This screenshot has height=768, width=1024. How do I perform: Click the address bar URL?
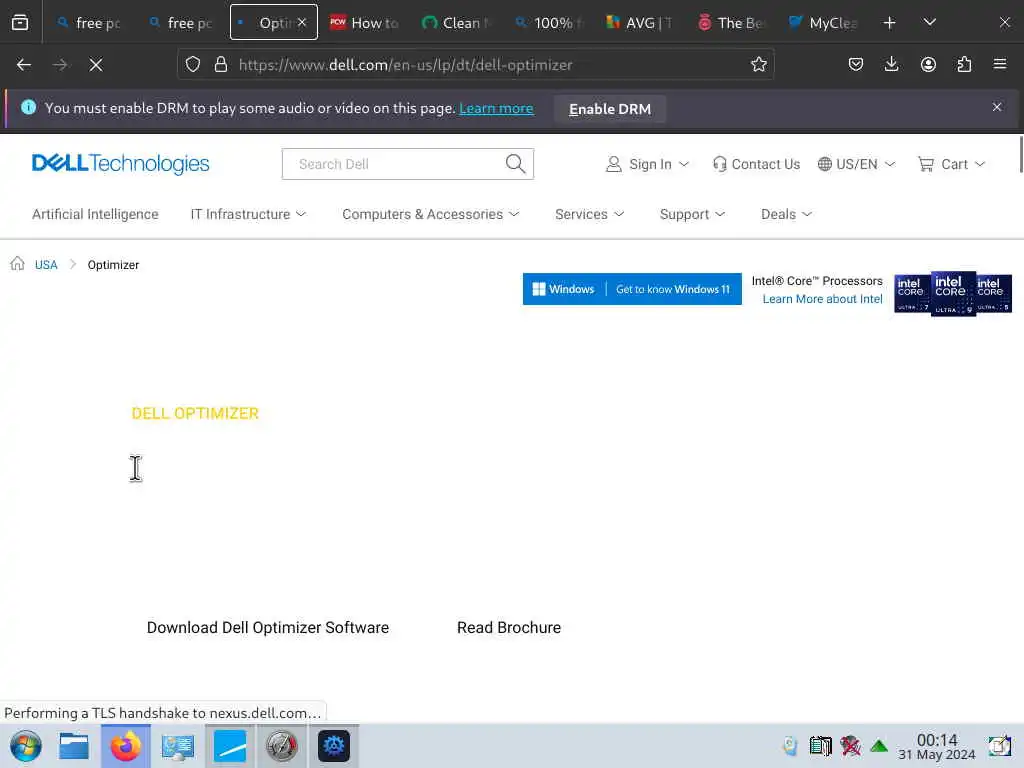coord(405,65)
